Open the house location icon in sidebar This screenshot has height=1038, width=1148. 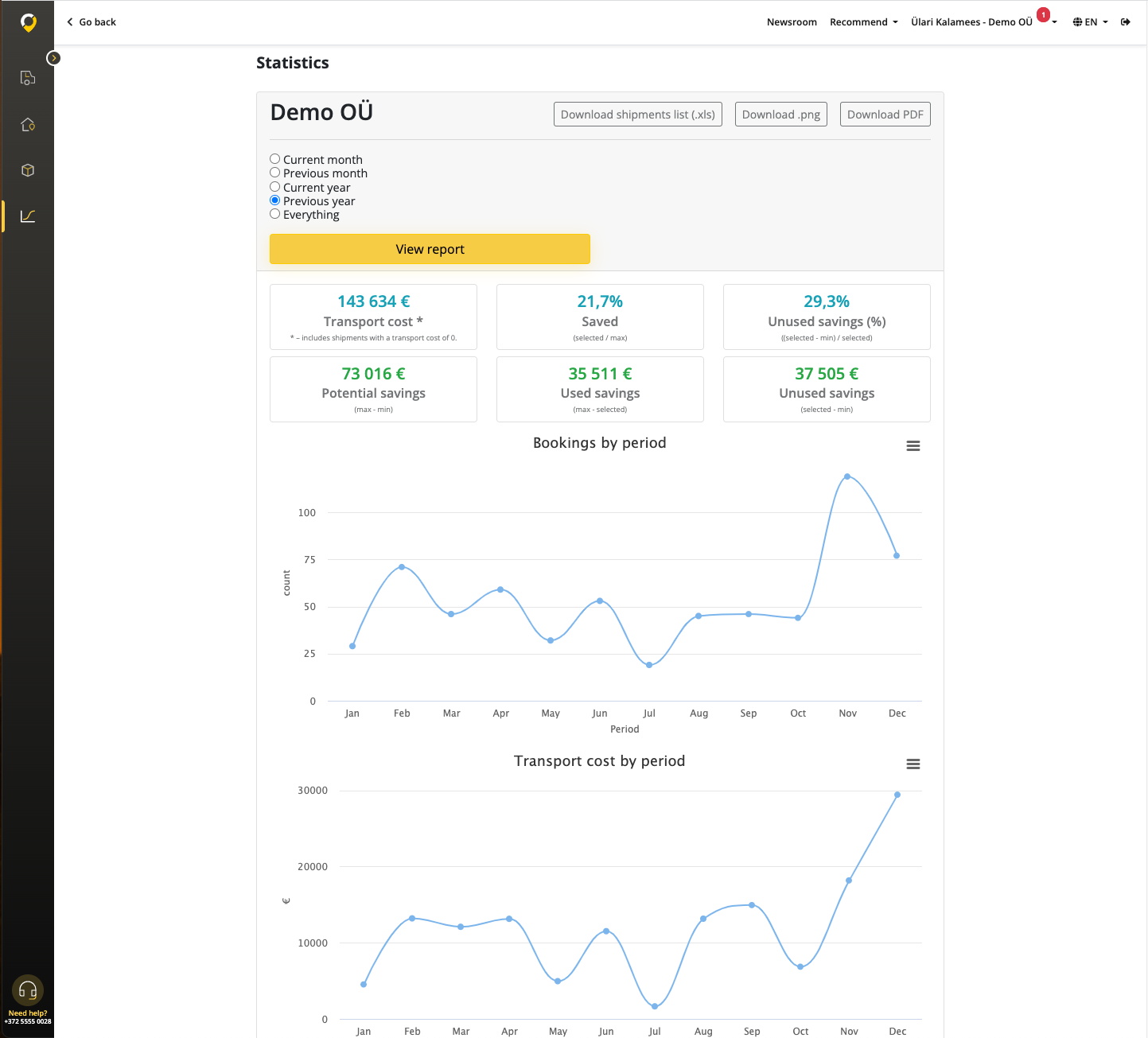click(x=28, y=125)
